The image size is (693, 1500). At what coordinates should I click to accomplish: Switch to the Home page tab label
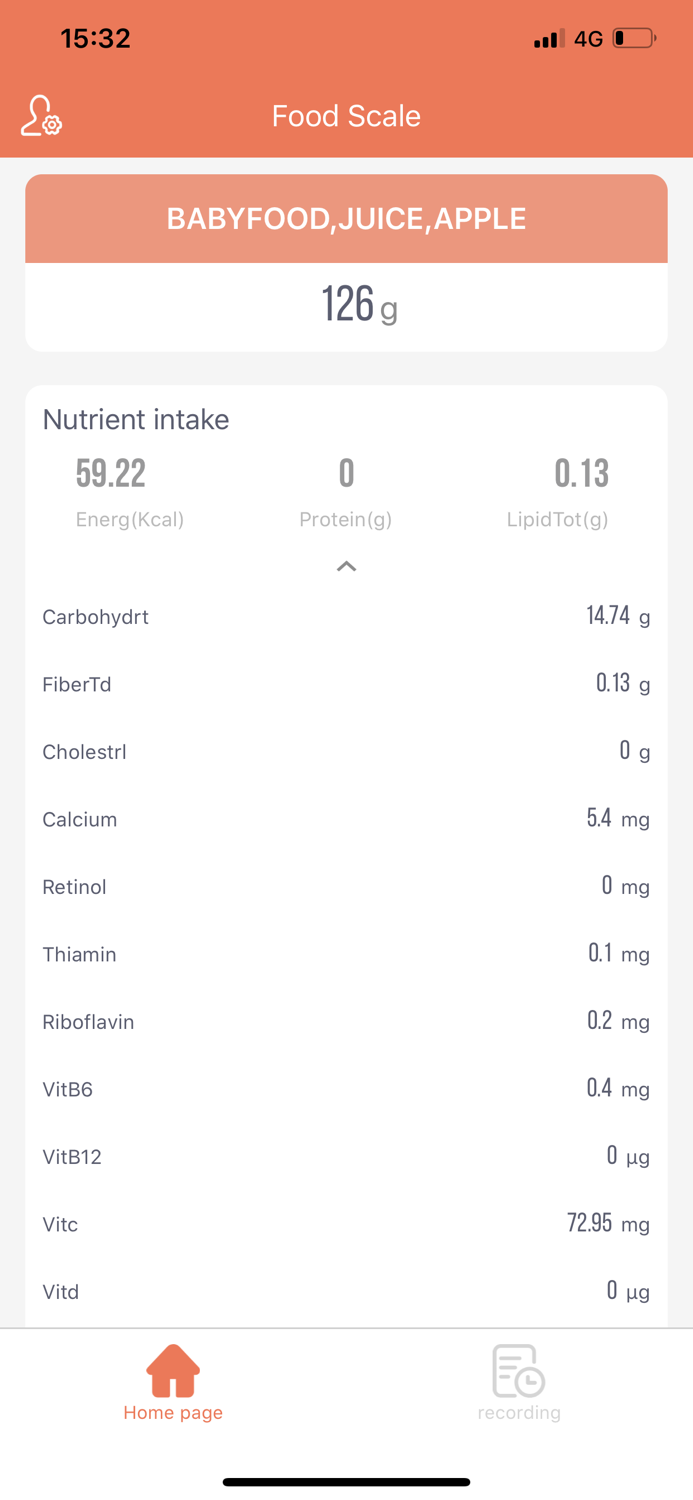click(173, 1412)
